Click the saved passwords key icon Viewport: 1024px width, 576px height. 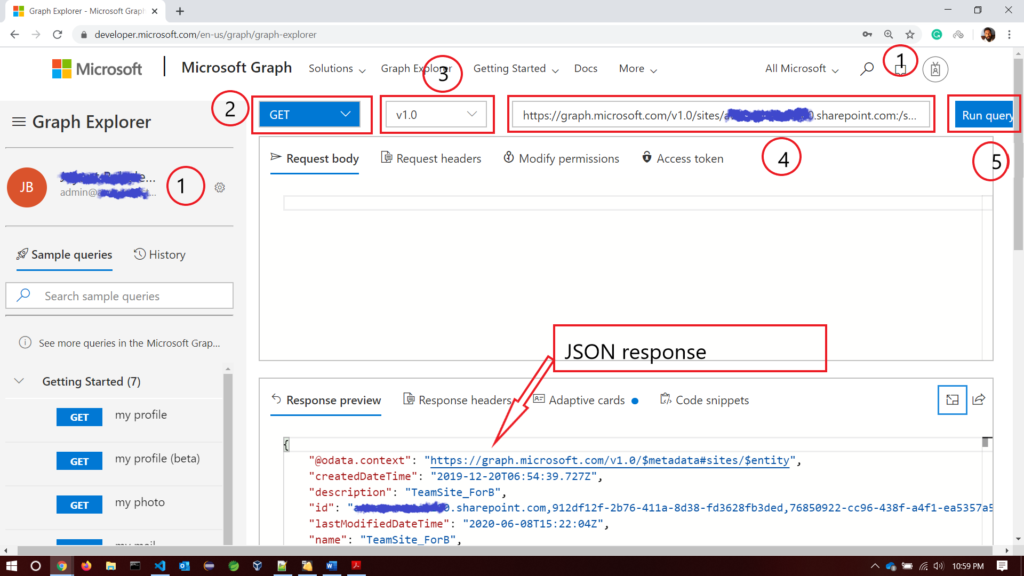click(x=867, y=35)
